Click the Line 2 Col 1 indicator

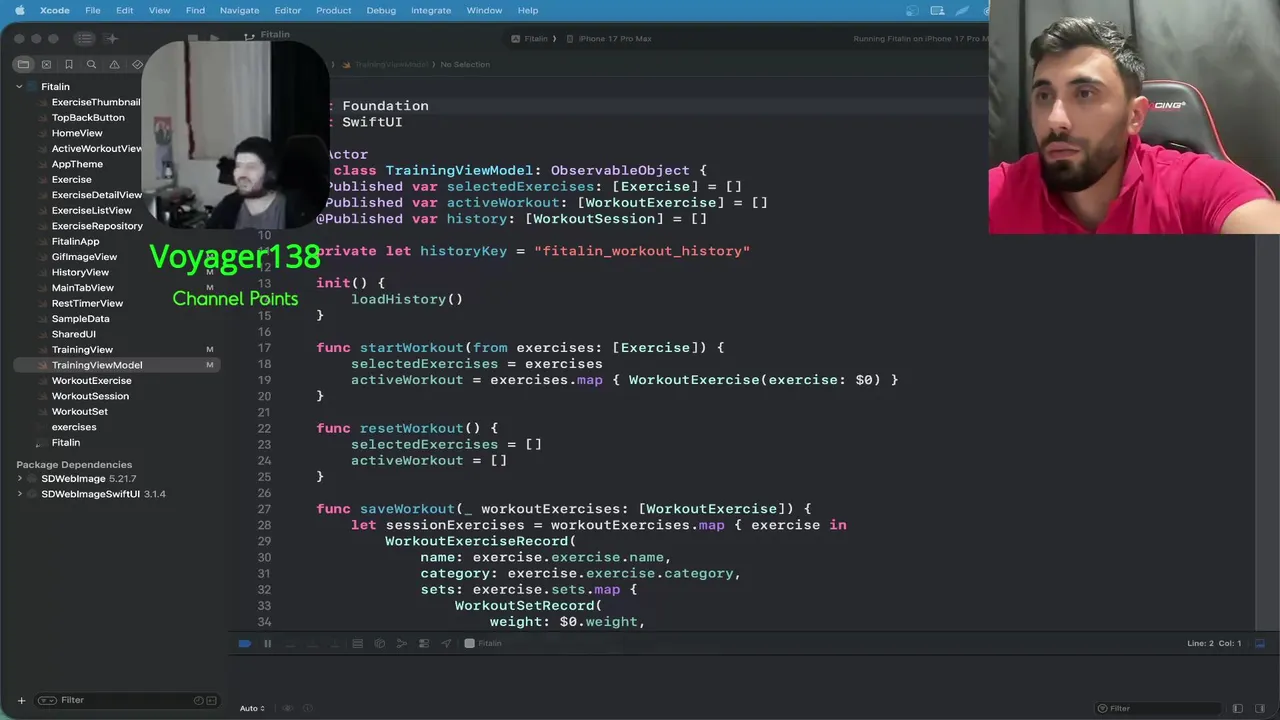[1213, 644]
